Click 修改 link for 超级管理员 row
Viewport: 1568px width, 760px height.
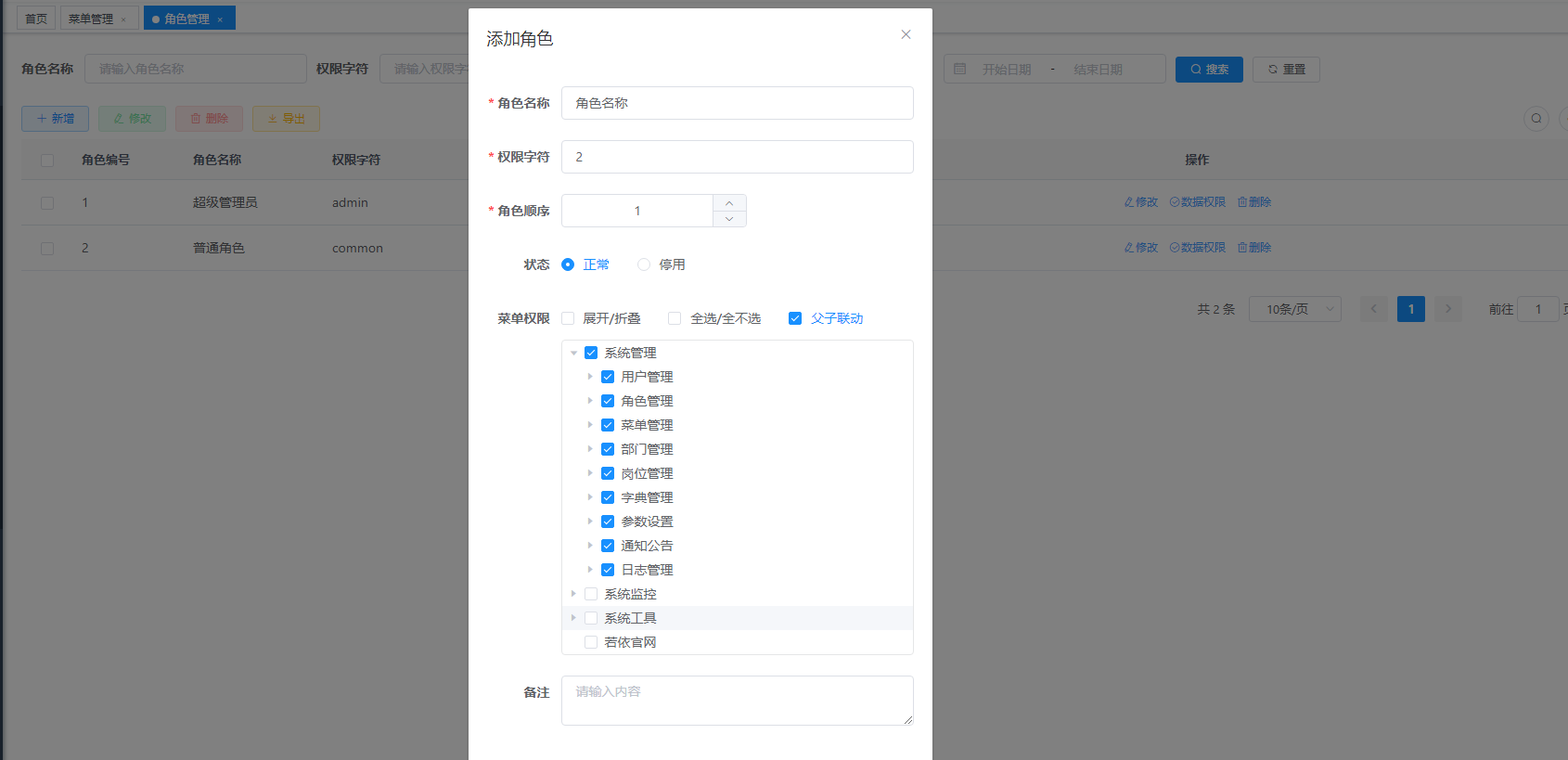1141,202
